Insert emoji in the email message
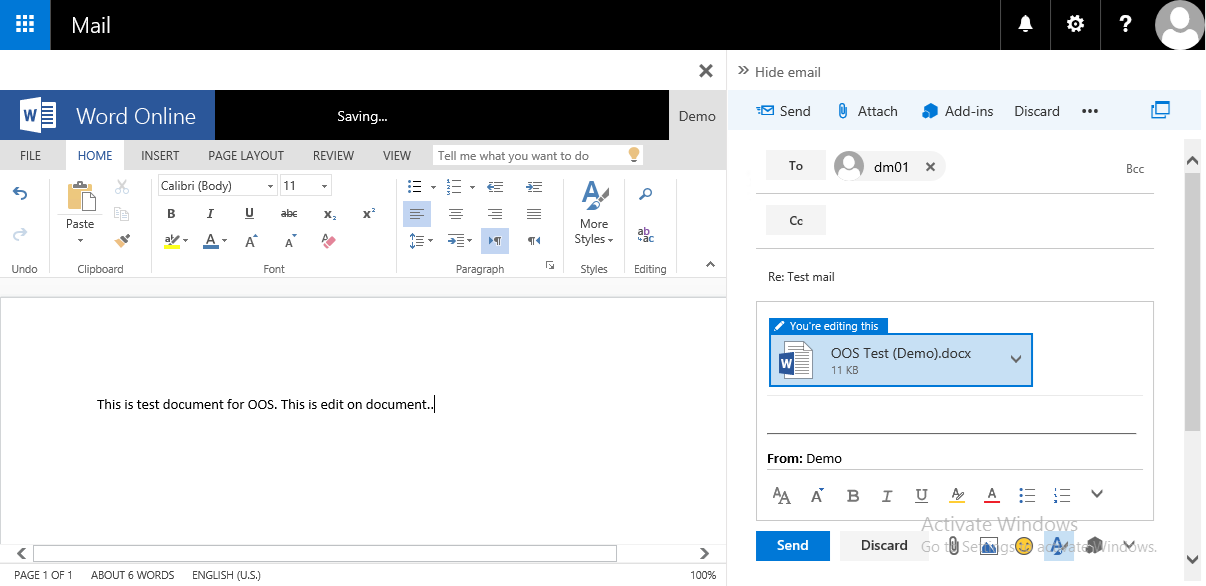The image size is (1206, 586). [x=1023, y=546]
